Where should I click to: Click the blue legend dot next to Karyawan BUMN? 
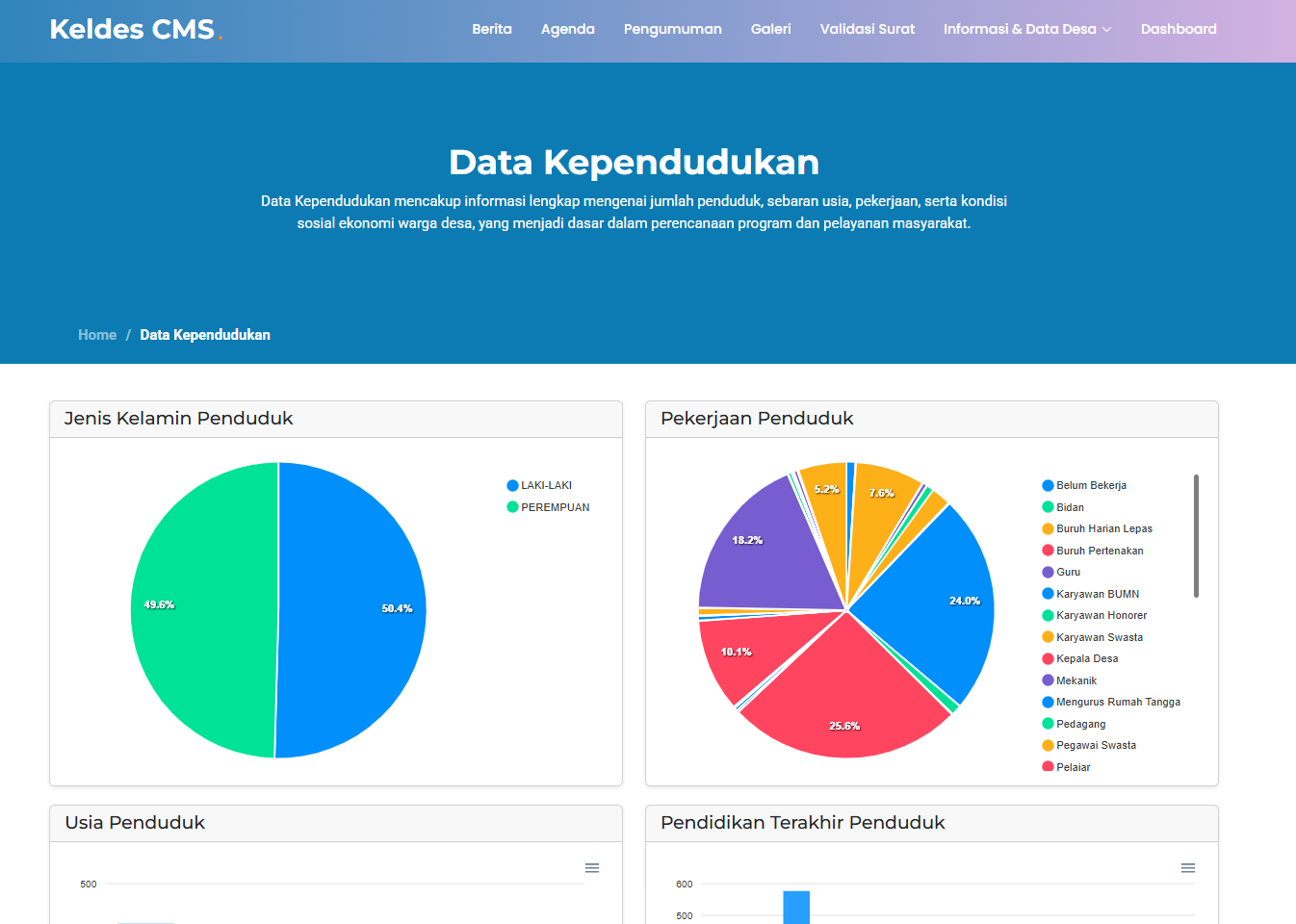coord(1049,593)
